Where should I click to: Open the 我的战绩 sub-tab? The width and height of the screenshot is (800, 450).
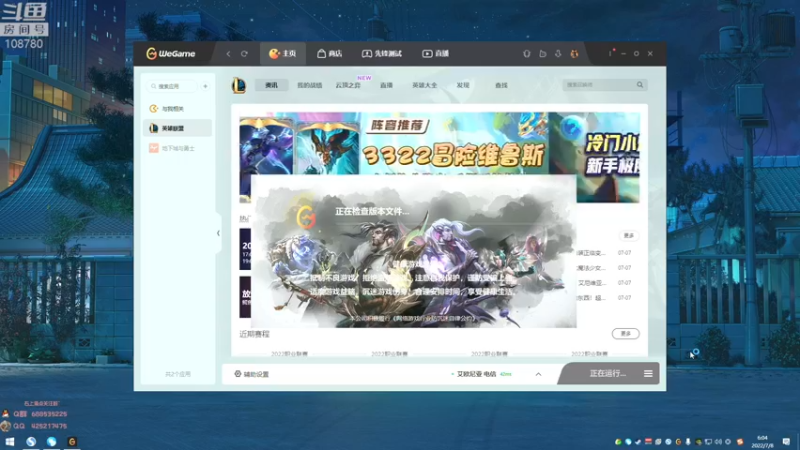310,85
